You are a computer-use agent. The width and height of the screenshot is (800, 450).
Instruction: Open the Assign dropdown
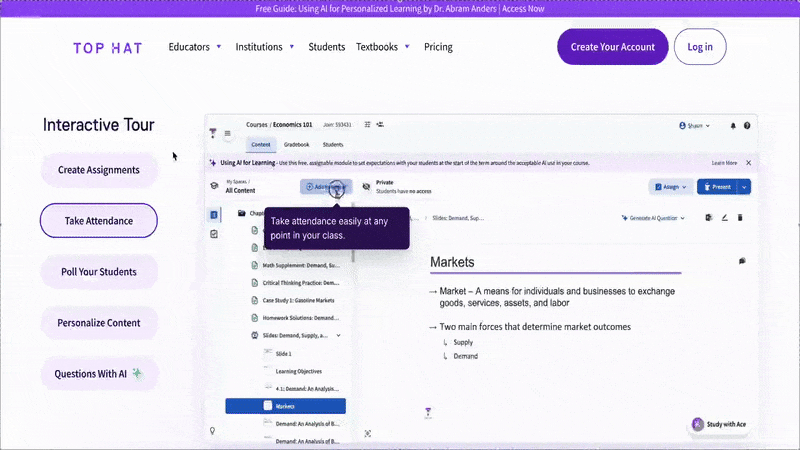click(671, 187)
